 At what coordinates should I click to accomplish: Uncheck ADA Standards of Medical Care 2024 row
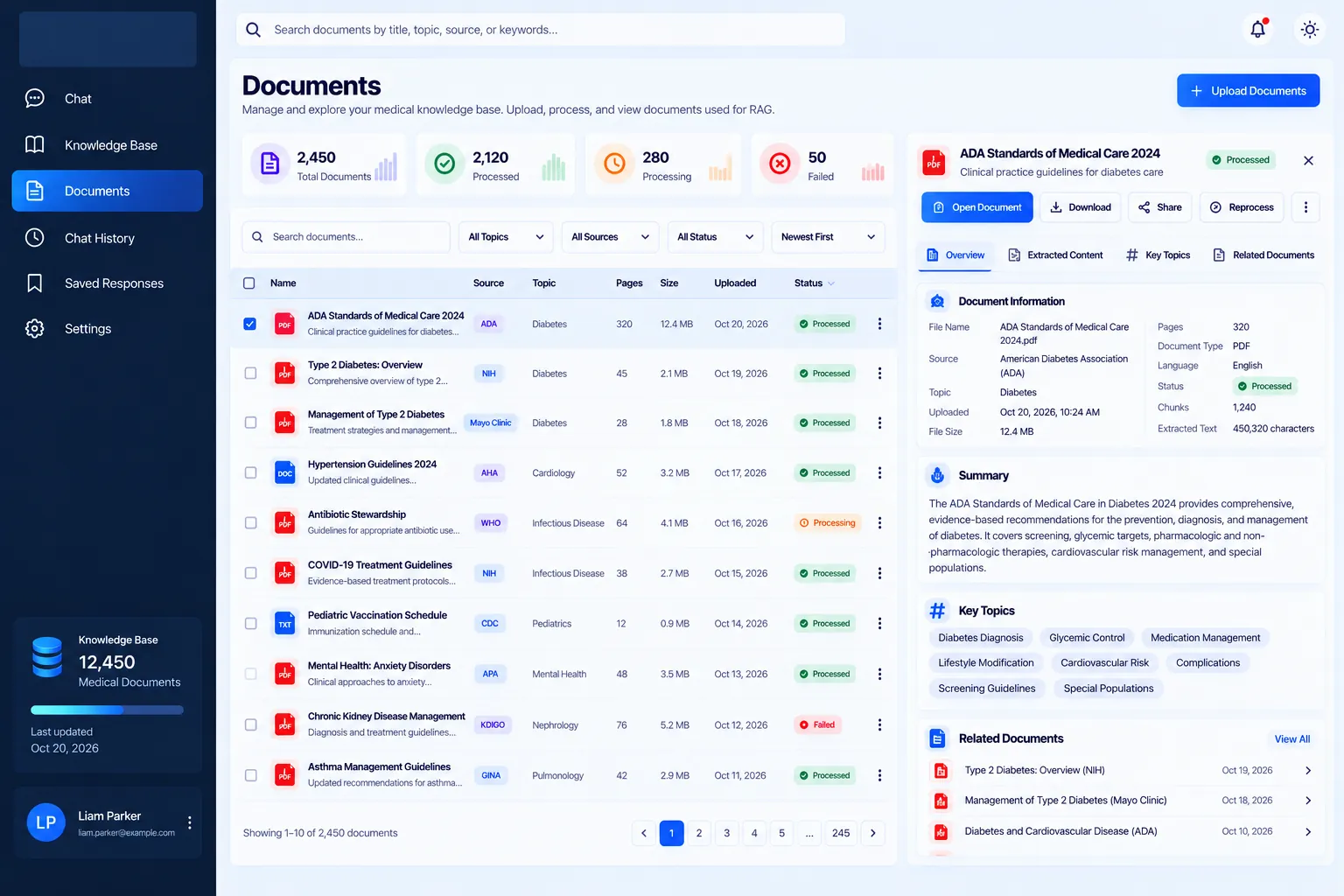click(x=250, y=324)
